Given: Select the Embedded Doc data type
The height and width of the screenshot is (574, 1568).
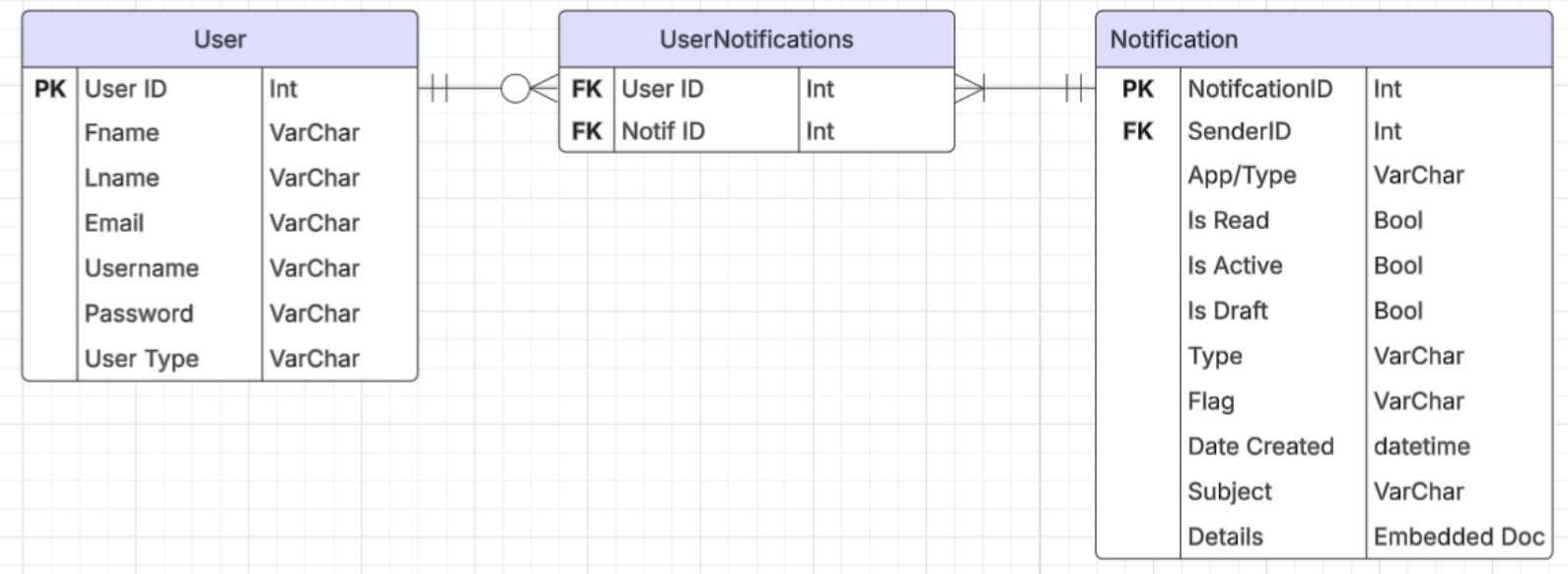Looking at the screenshot, I should tap(1459, 538).
